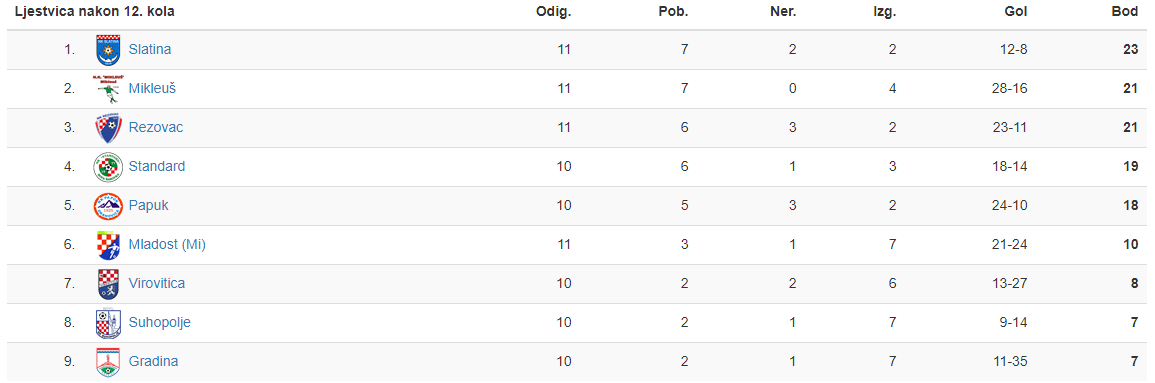The image size is (1155, 383).
Task: Open the Mikleuš team link
Action: tap(152, 89)
